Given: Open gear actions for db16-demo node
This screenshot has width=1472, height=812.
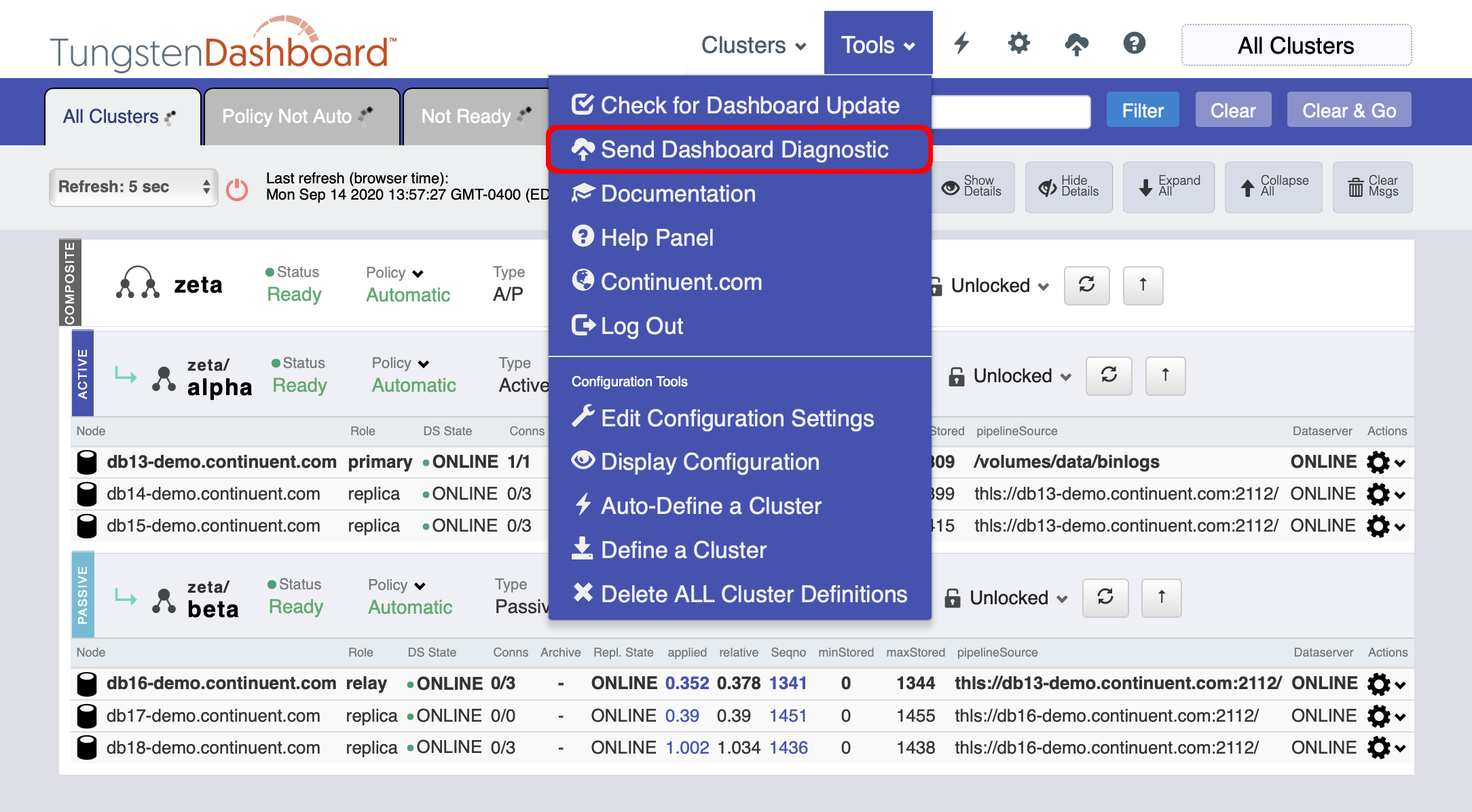Looking at the screenshot, I should tap(1385, 684).
